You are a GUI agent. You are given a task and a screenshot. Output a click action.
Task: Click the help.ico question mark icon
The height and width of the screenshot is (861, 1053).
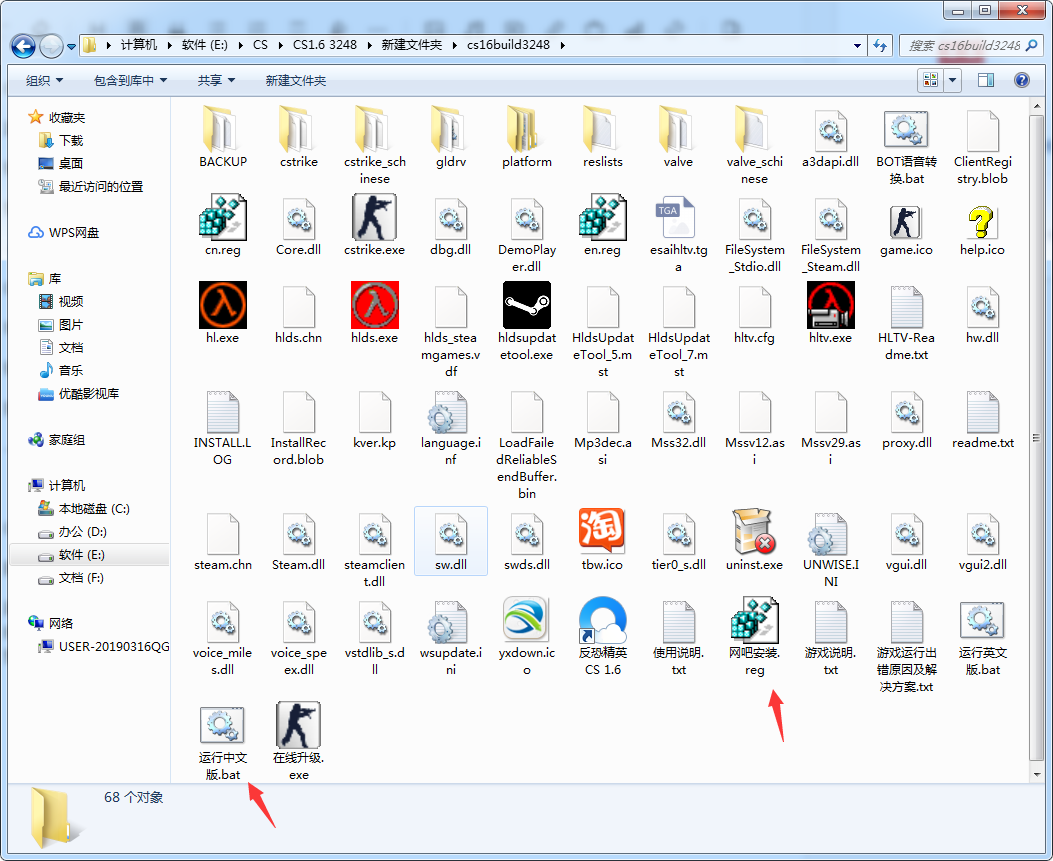point(982,217)
